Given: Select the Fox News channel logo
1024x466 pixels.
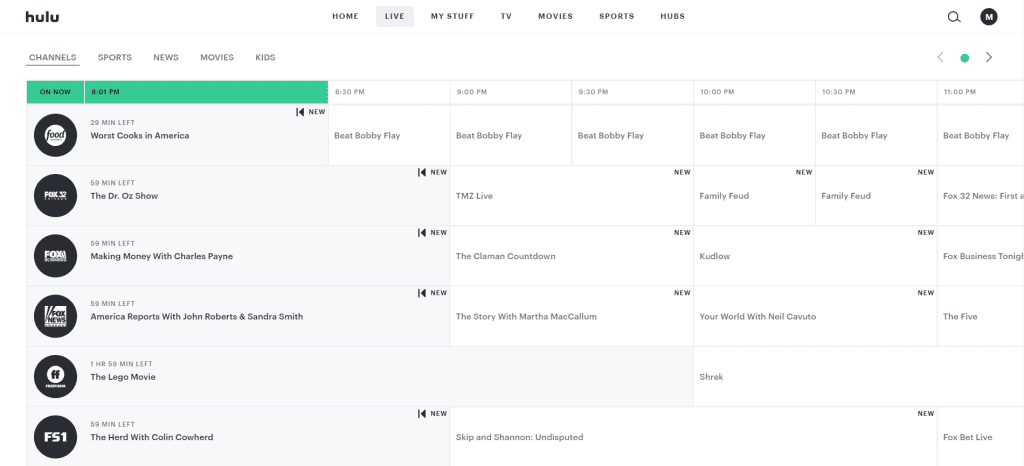Looking at the screenshot, I should tap(55, 316).
